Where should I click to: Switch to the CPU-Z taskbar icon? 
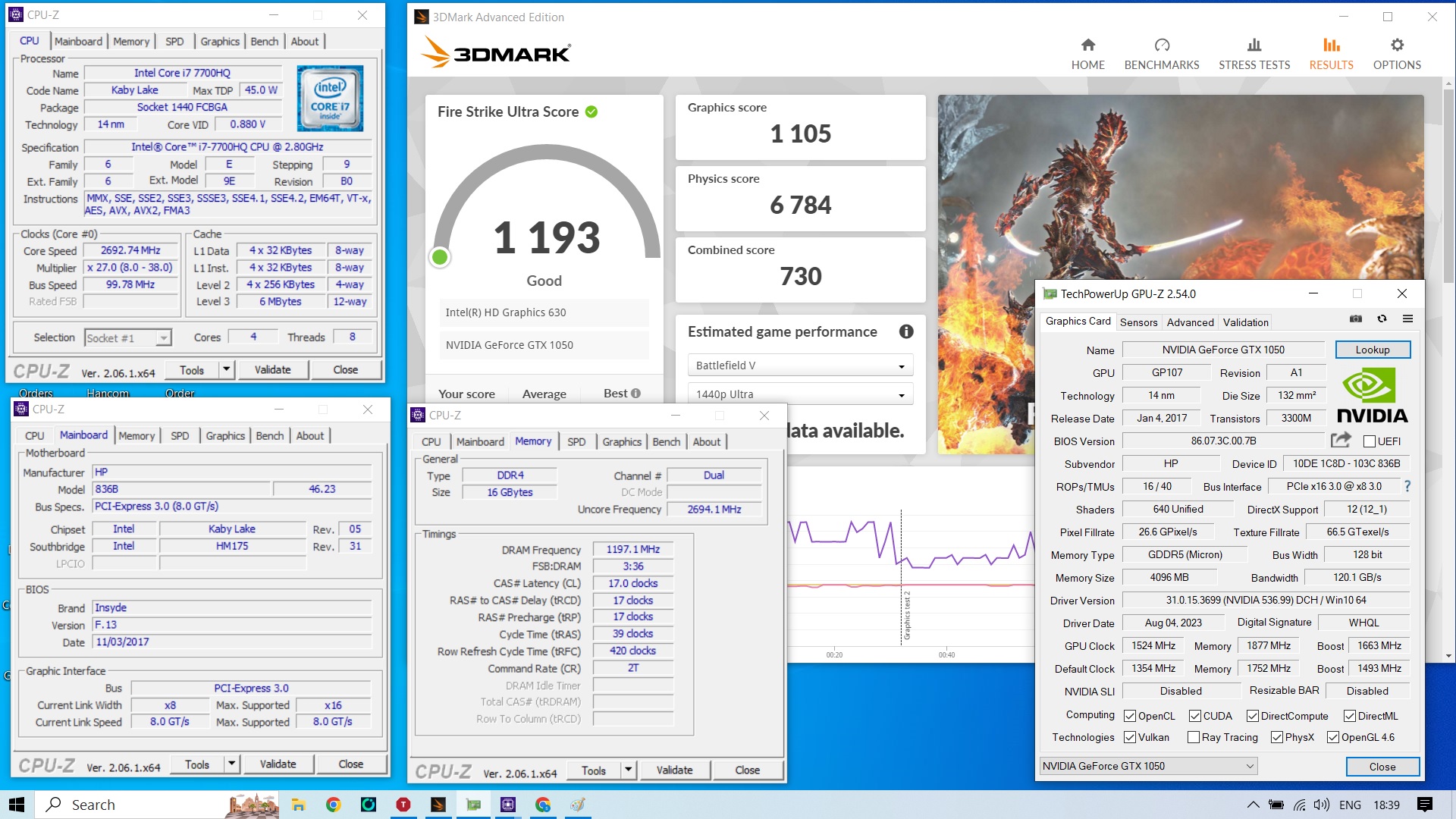[x=508, y=805]
